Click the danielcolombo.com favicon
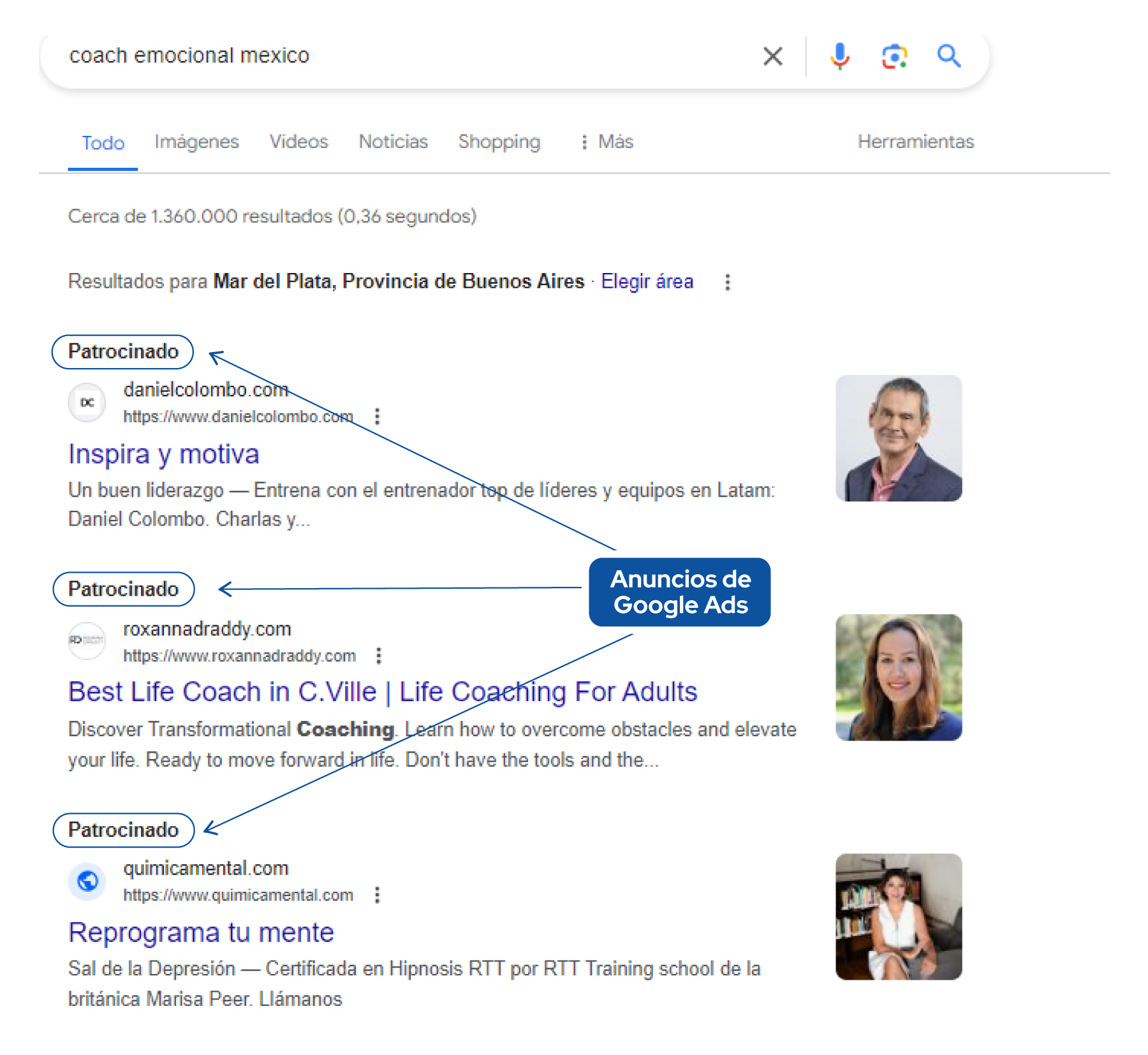Viewport: 1148px width, 1055px height. (x=87, y=402)
